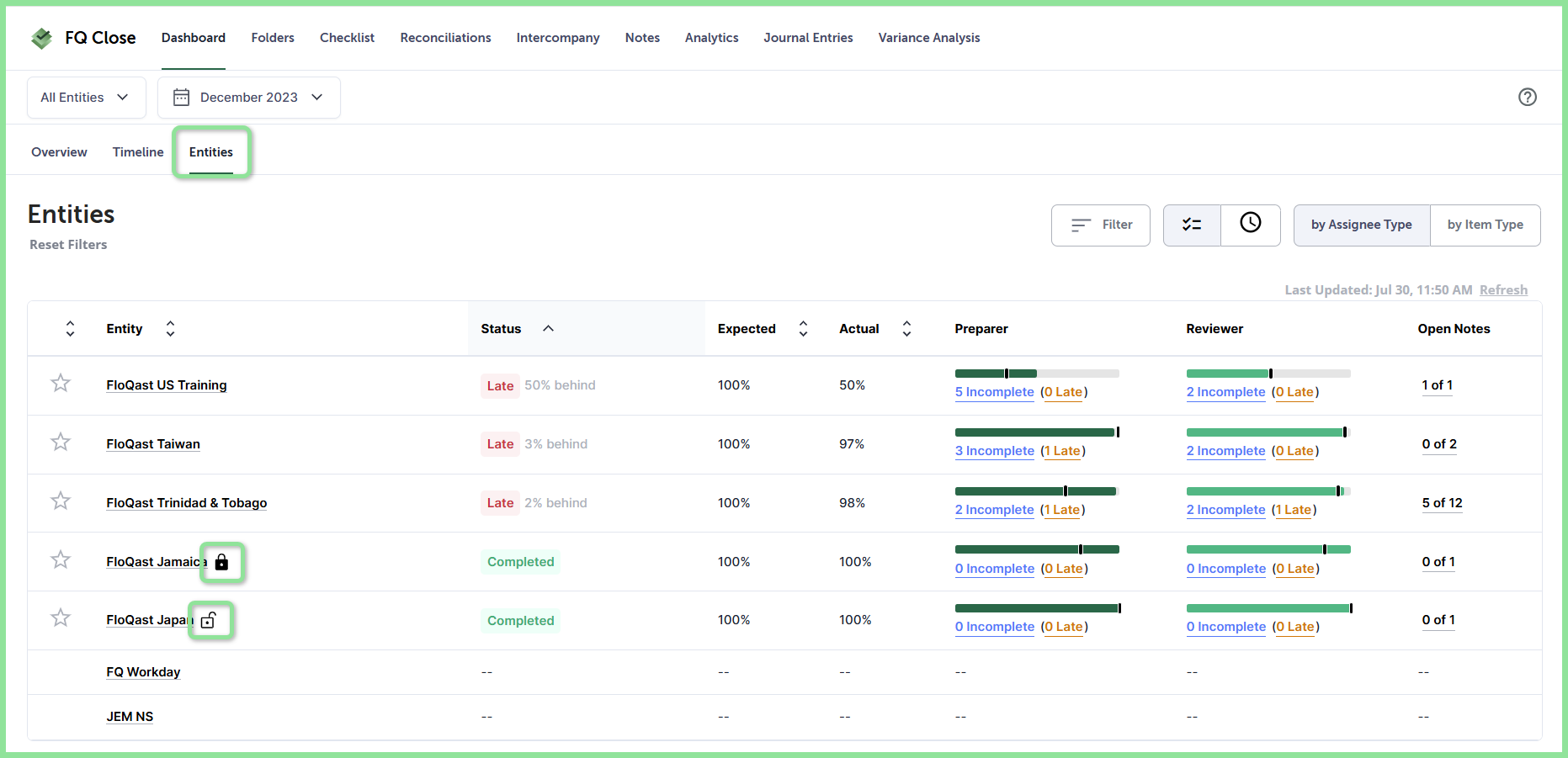1568x758 pixels.
Task: Open the FloQast Taiwan entity link
Action: tap(153, 444)
